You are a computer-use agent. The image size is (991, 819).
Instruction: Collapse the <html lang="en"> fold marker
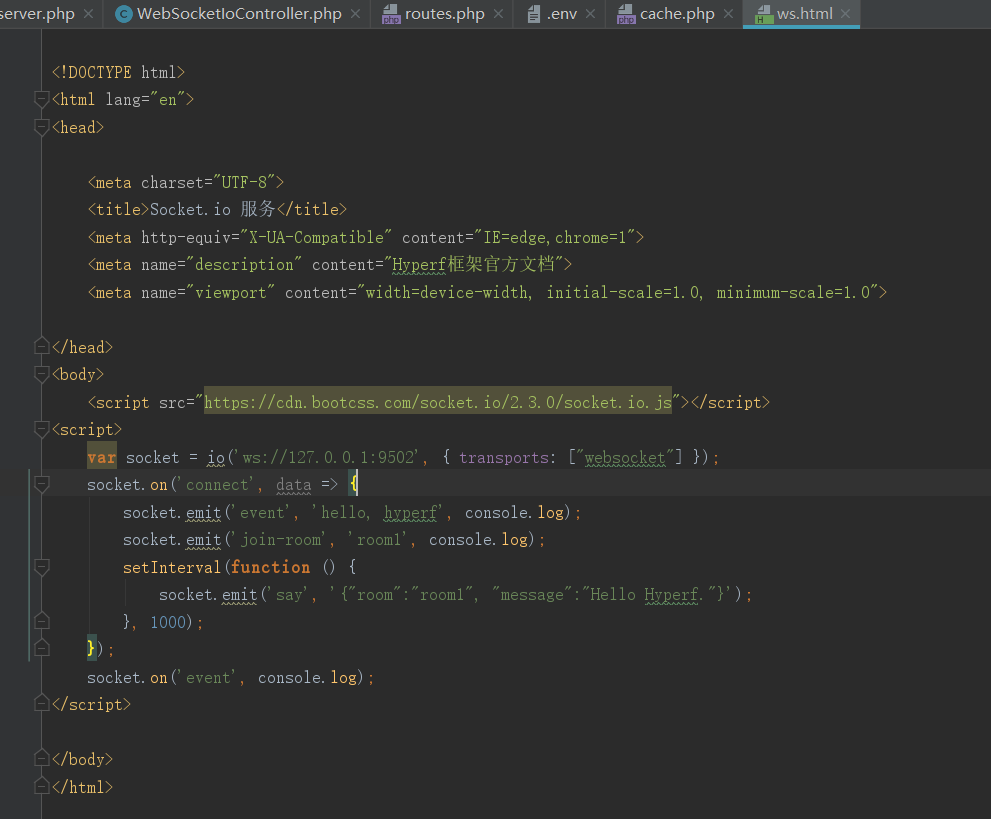[x=42, y=99]
